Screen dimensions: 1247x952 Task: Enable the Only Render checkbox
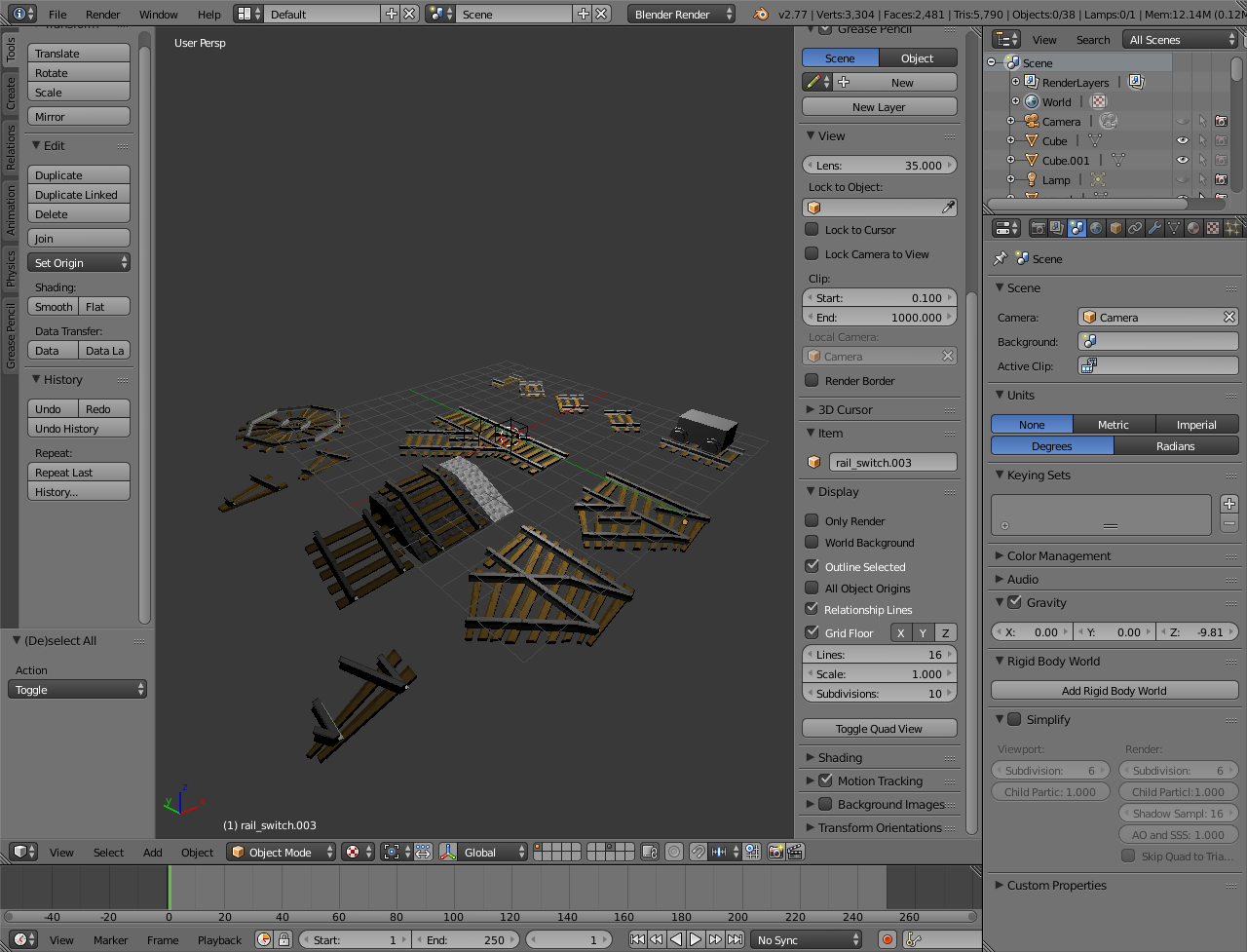(812, 521)
